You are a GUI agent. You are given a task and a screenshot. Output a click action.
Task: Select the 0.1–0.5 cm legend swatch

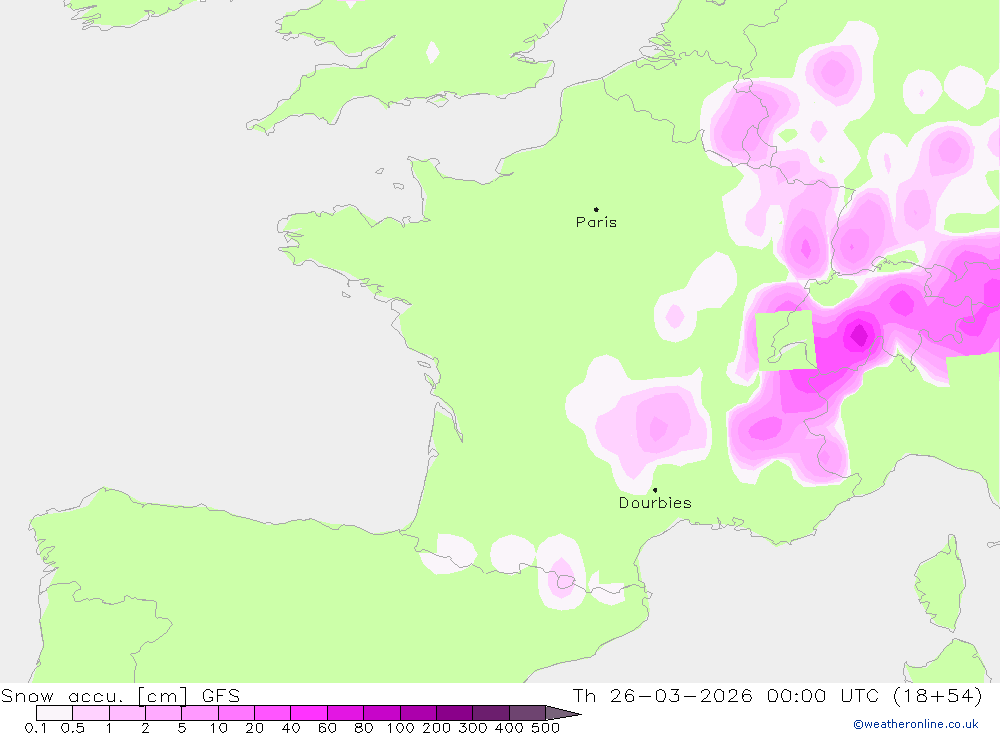[x=55, y=713]
